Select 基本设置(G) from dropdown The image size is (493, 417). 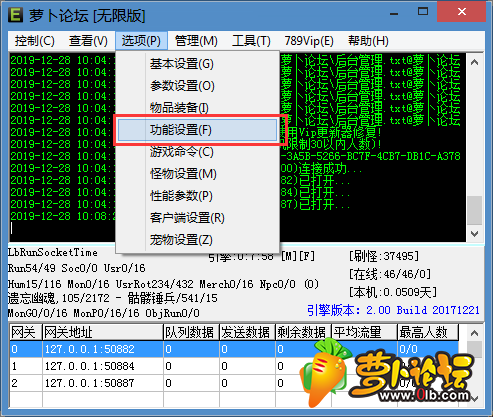coord(197,64)
